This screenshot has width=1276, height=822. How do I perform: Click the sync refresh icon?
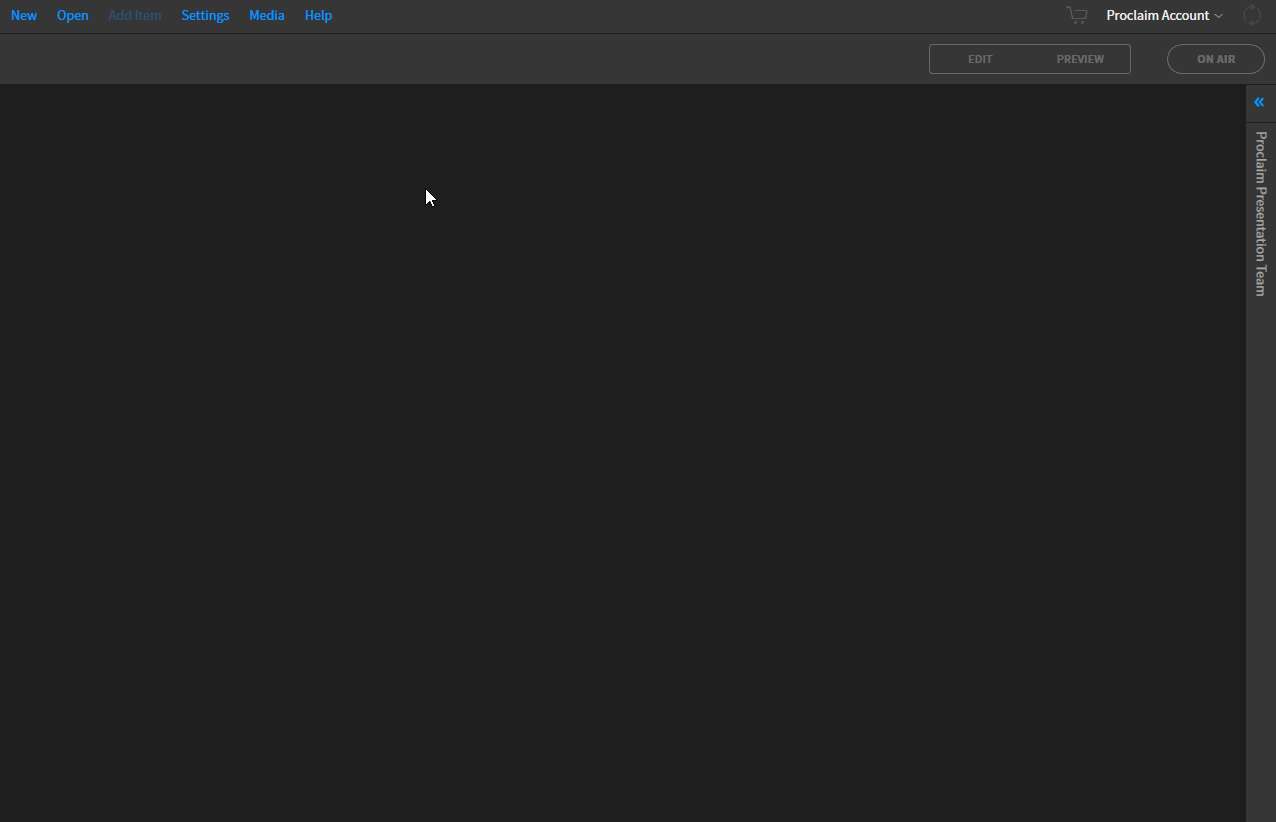click(x=1251, y=15)
